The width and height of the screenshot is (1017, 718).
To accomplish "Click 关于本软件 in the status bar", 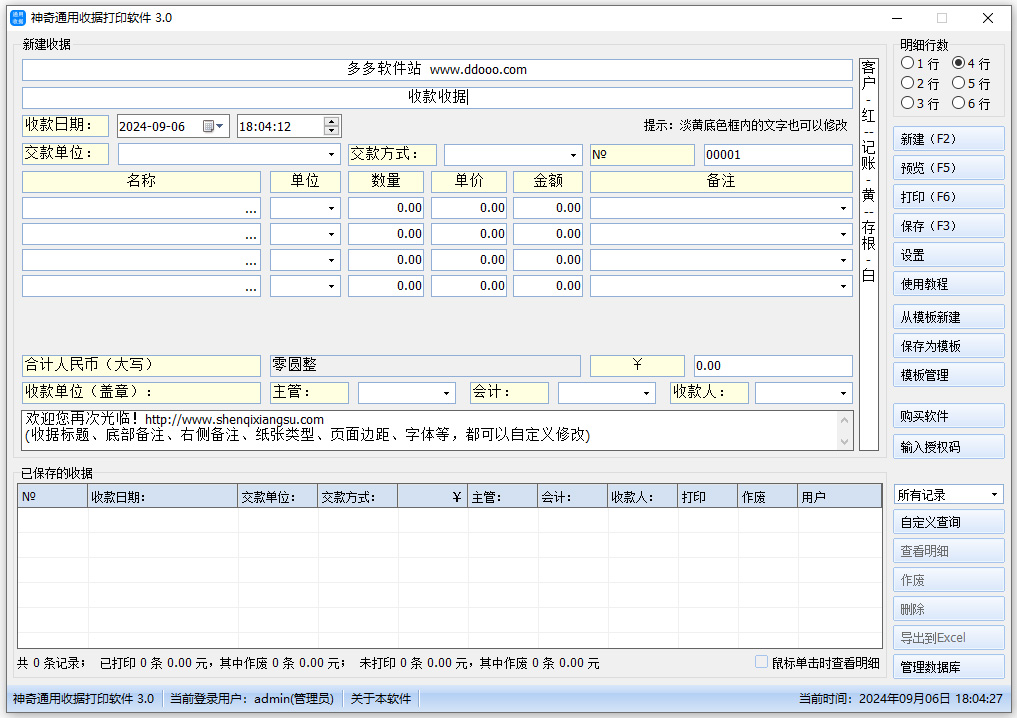I will 380,699.
